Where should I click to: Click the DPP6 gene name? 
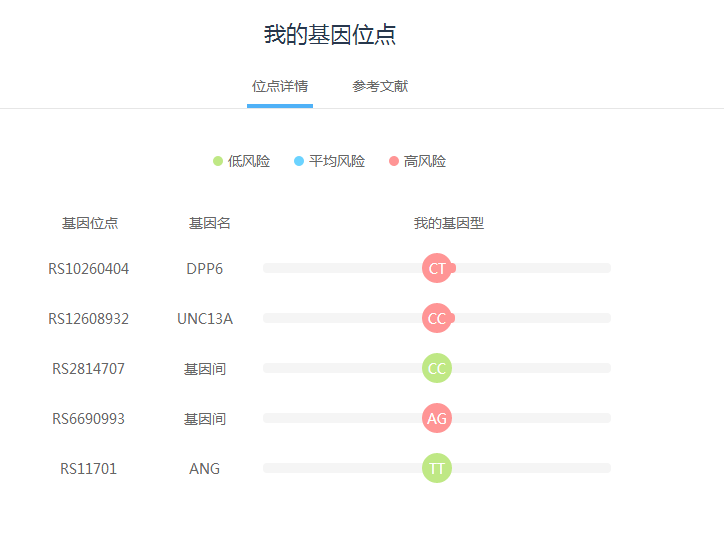click(x=205, y=269)
